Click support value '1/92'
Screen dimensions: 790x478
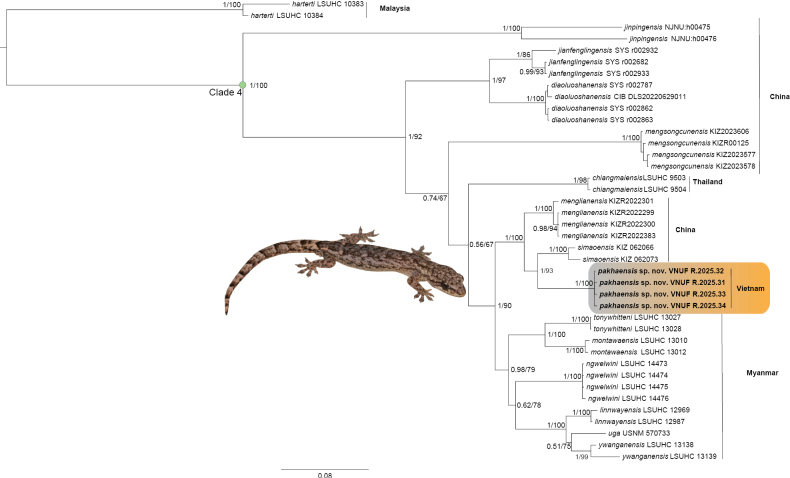pos(415,136)
